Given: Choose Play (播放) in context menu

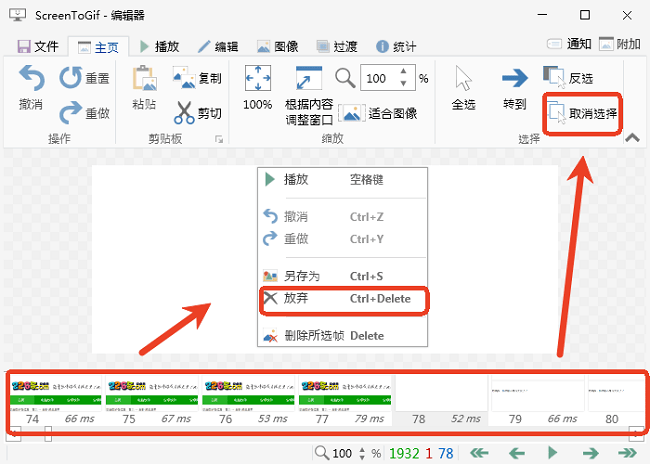Looking at the screenshot, I should click(x=342, y=180).
